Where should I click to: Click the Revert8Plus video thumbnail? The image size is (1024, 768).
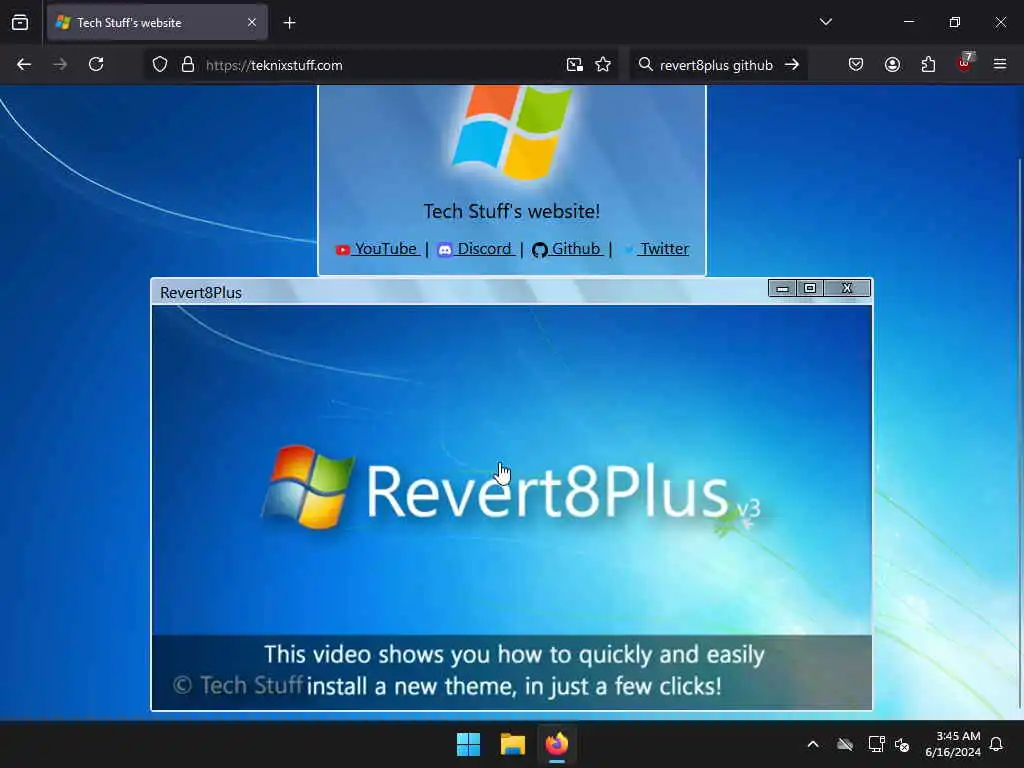(511, 507)
